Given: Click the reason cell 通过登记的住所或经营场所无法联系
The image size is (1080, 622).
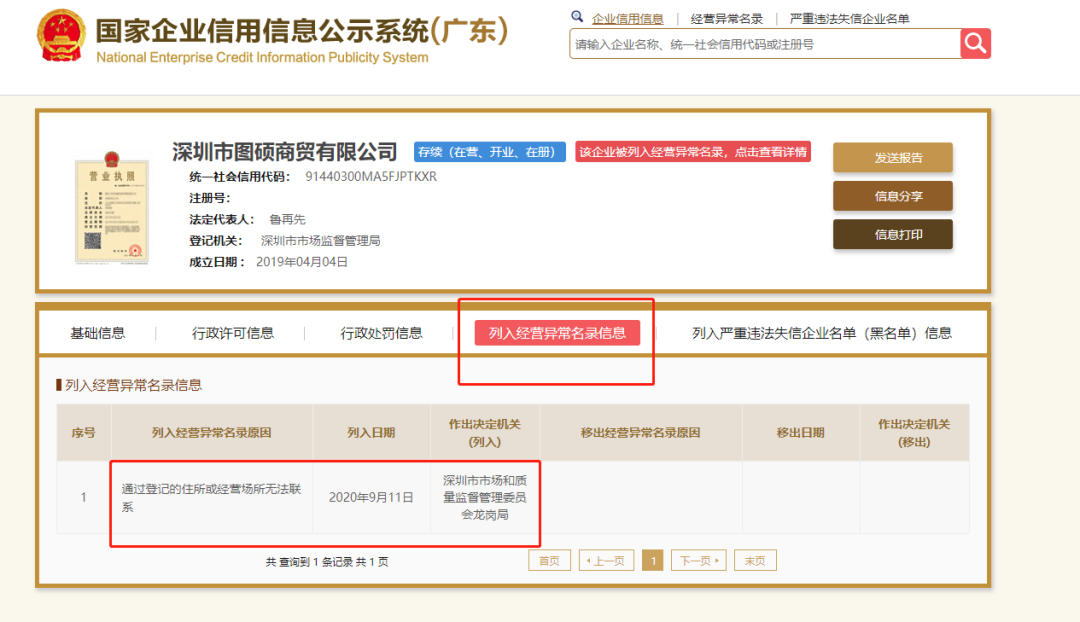Looking at the screenshot, I should (x=211, y=497).
